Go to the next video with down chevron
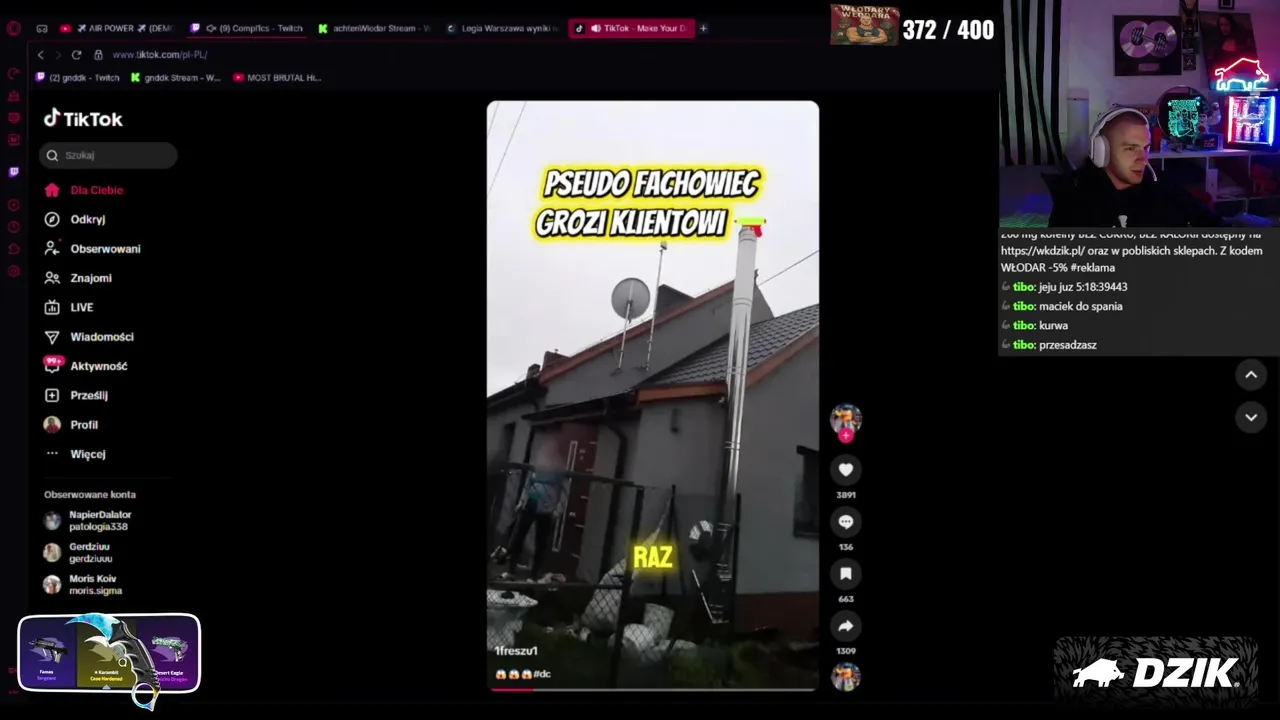 pyautogui.click(x=1251, y=417)
